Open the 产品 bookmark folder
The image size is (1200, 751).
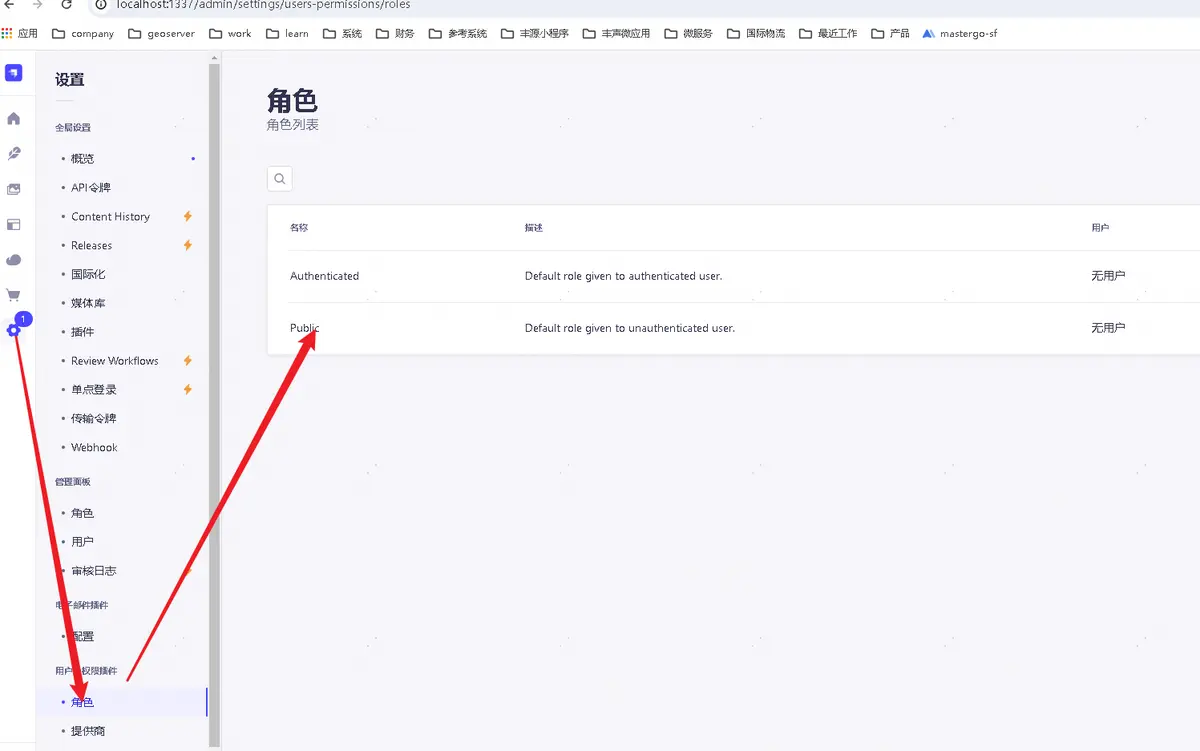point(891,33)
